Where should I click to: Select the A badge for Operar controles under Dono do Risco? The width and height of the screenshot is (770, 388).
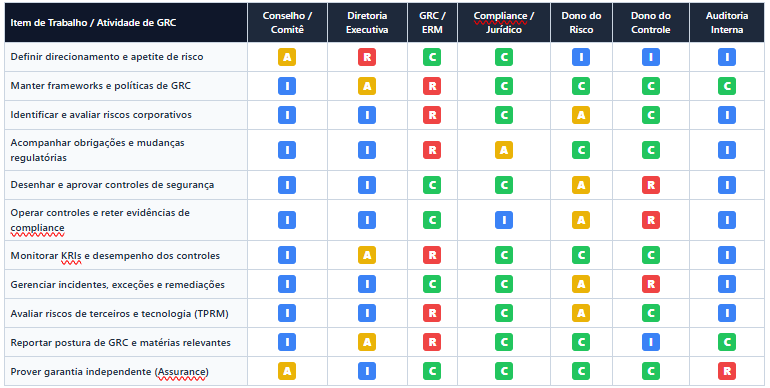pyautogui.click(x=581, y=220)
